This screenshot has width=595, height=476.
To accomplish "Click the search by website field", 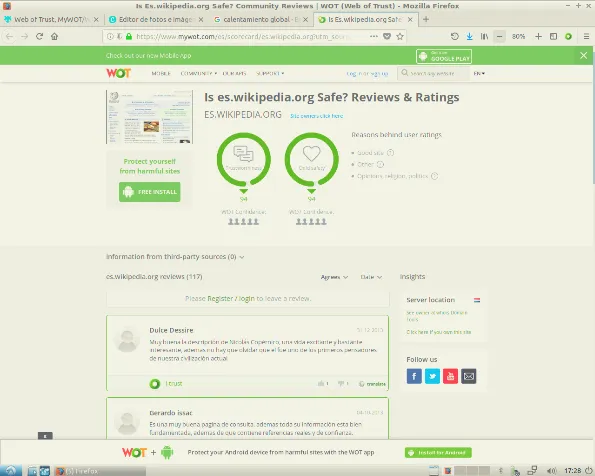I will pos(433,73).
